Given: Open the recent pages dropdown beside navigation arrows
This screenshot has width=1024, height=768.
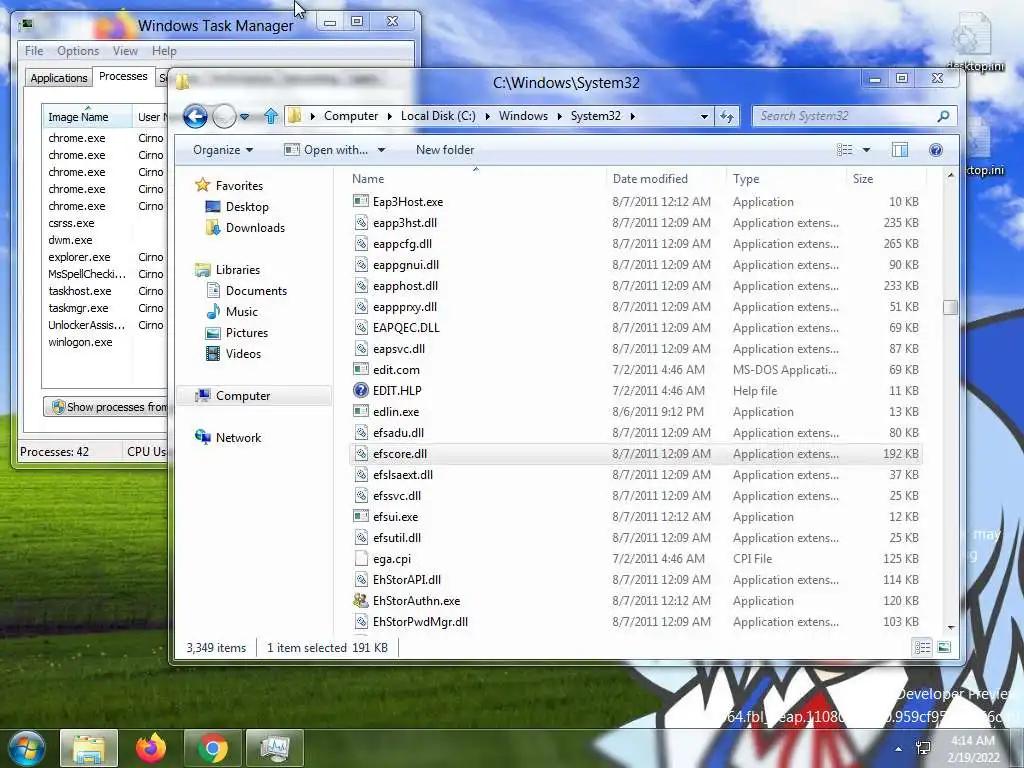Looking at the screenshot, I should 244,116.
